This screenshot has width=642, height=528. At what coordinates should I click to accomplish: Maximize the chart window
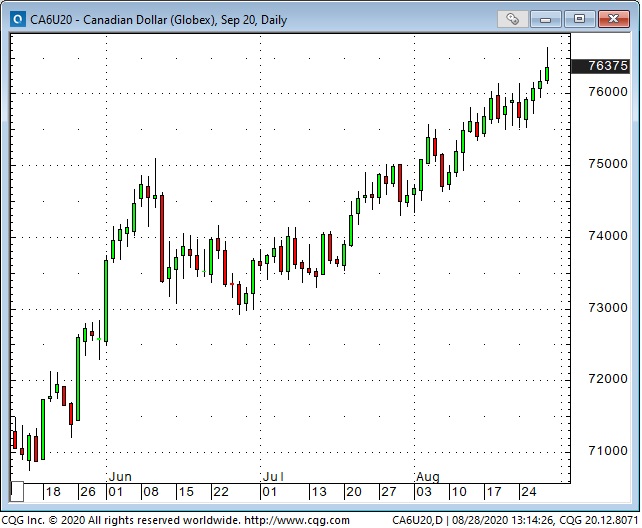pos(579,19)
